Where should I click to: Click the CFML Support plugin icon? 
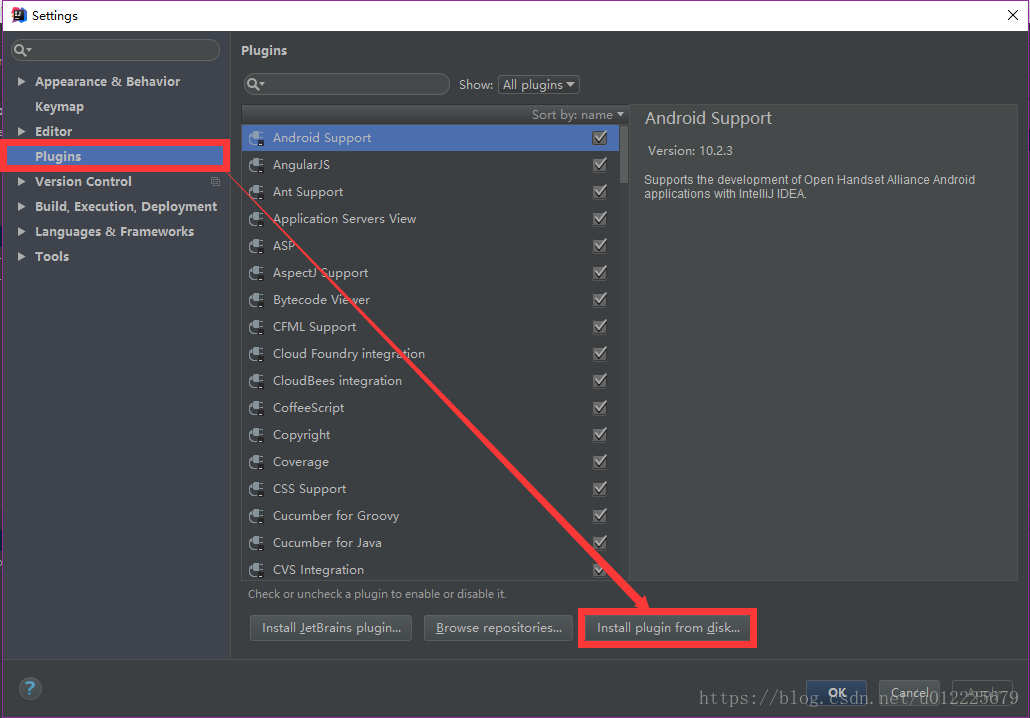(x=257, y=326)
